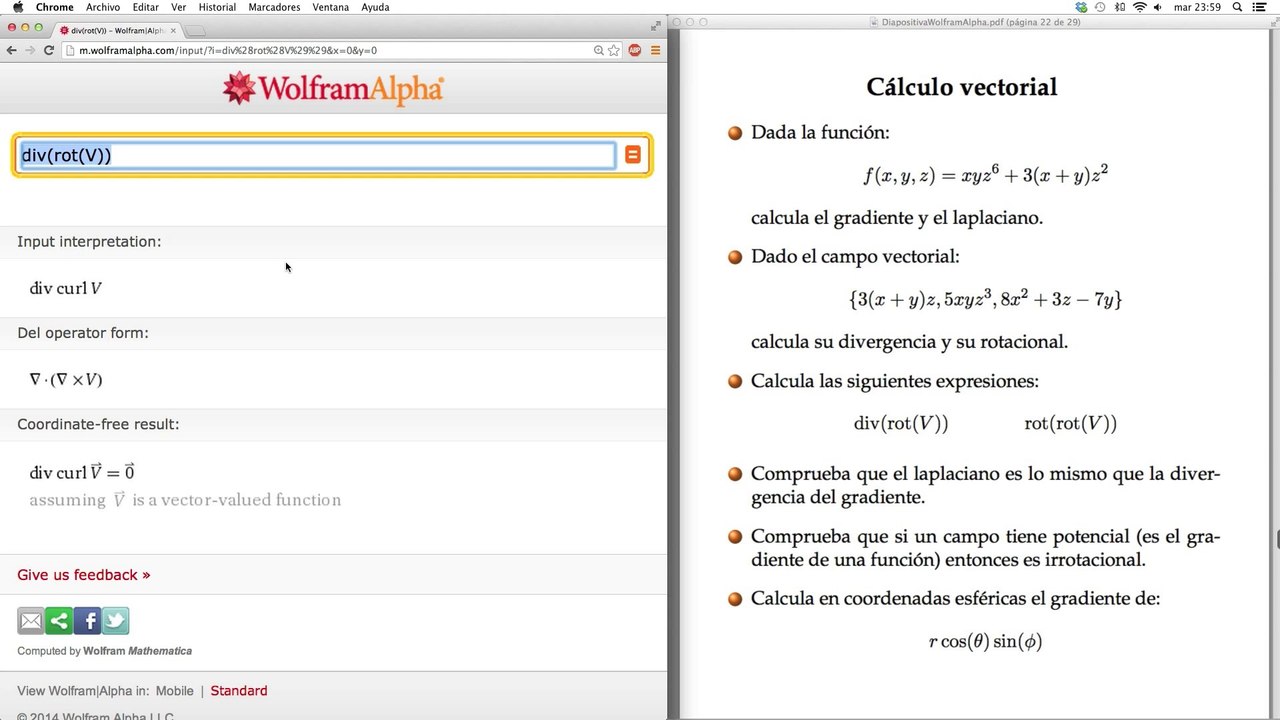The image size is (1280, 720).
Task: Open the Ventana menu
Action: coord(331,7)
